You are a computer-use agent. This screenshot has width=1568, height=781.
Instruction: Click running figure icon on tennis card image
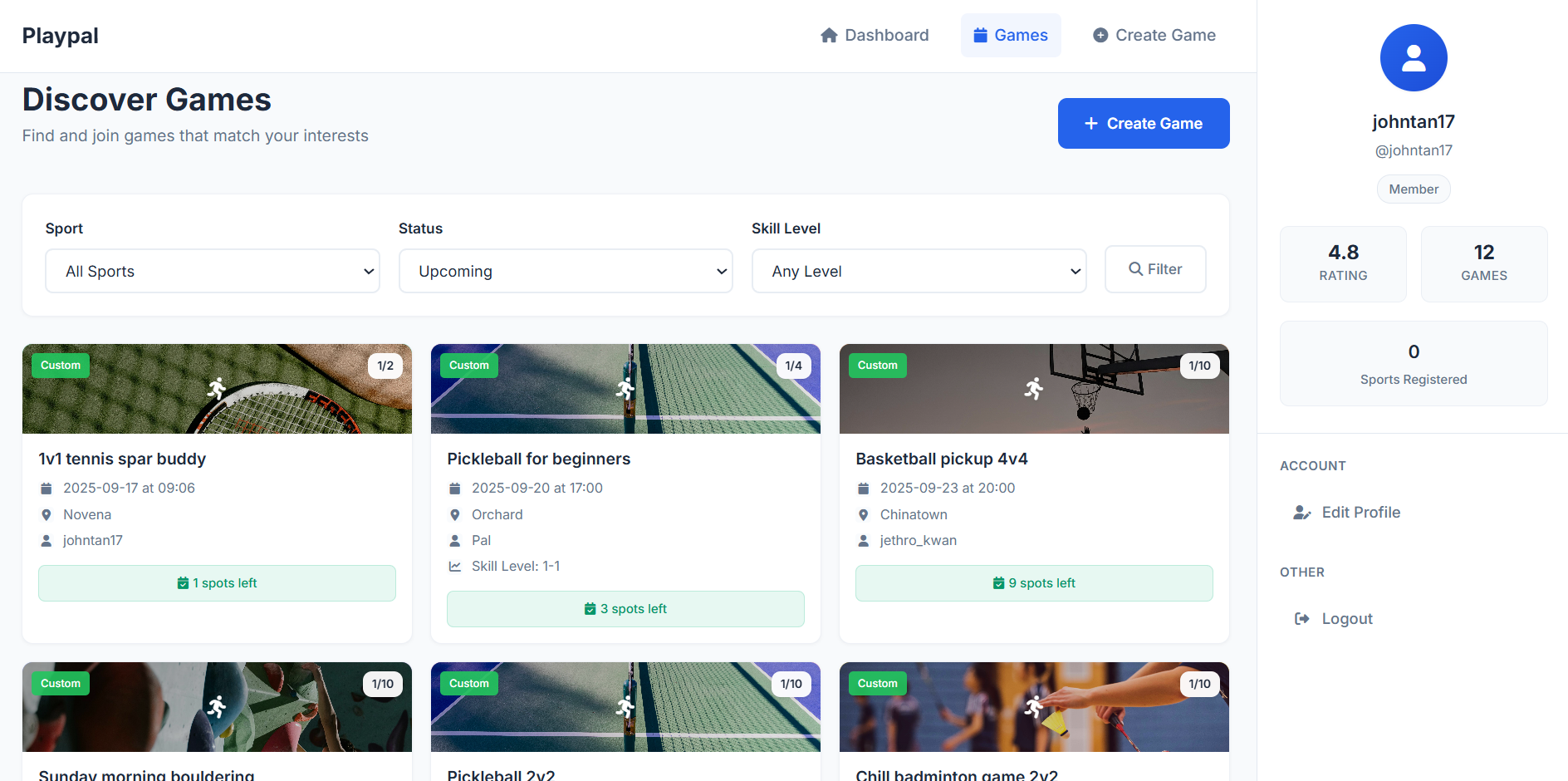point(217,388)
